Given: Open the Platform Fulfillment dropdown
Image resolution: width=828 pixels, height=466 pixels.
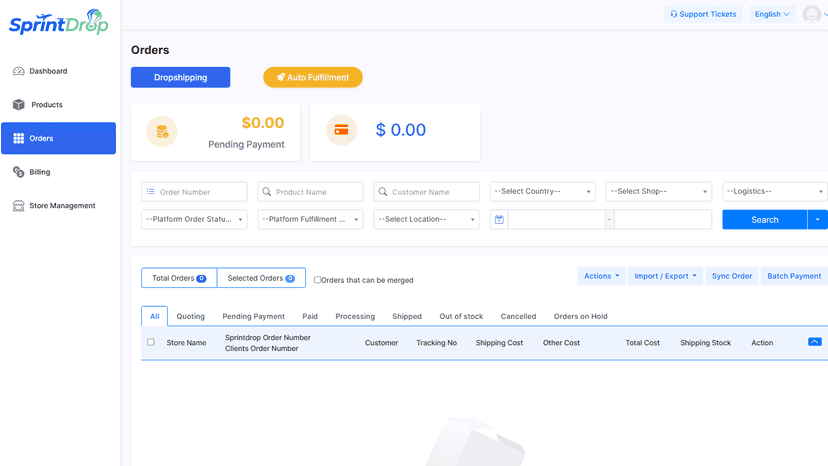Looking at the screenshot, I should pyautogui.click(x=310, y=219).
